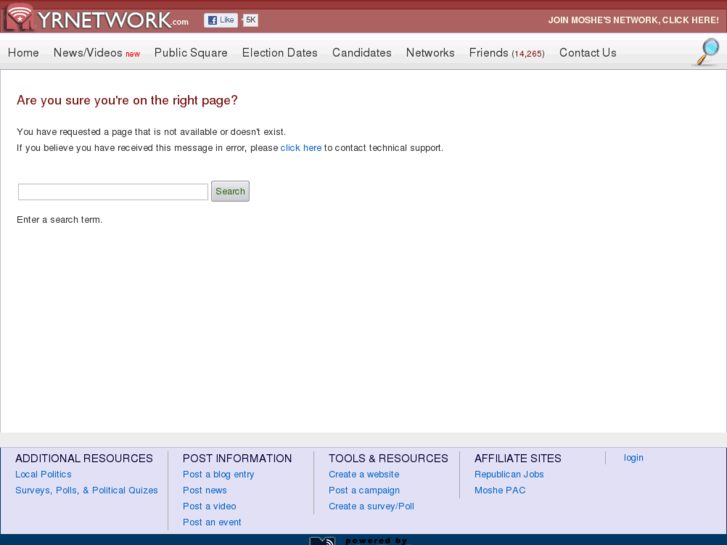Click the login link in footer
The height and width of the screenshot is (545, 727).
point(633,458)
